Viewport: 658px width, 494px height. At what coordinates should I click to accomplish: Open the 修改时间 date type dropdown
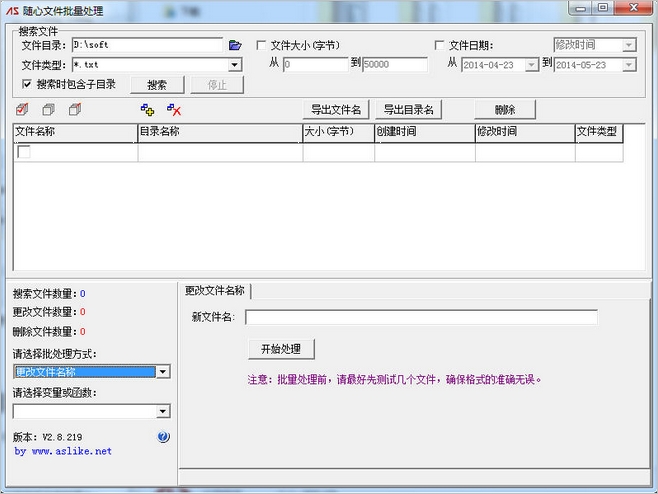pos(629,44)
